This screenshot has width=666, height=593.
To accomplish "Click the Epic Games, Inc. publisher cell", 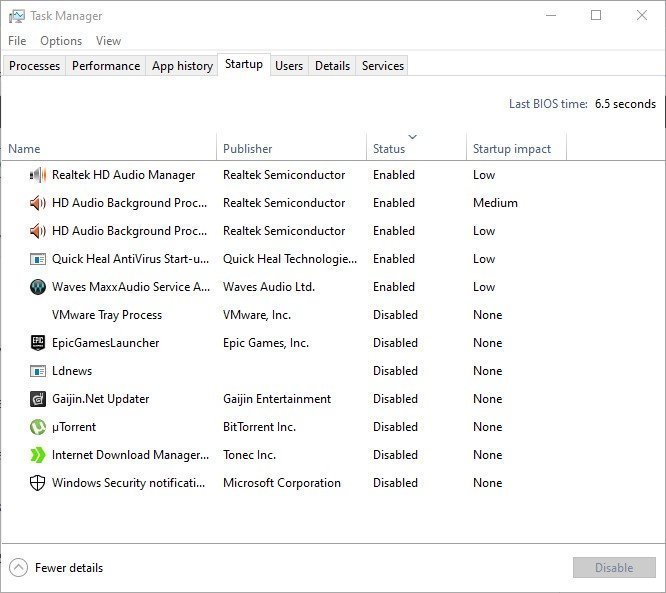I will point(266,343).
